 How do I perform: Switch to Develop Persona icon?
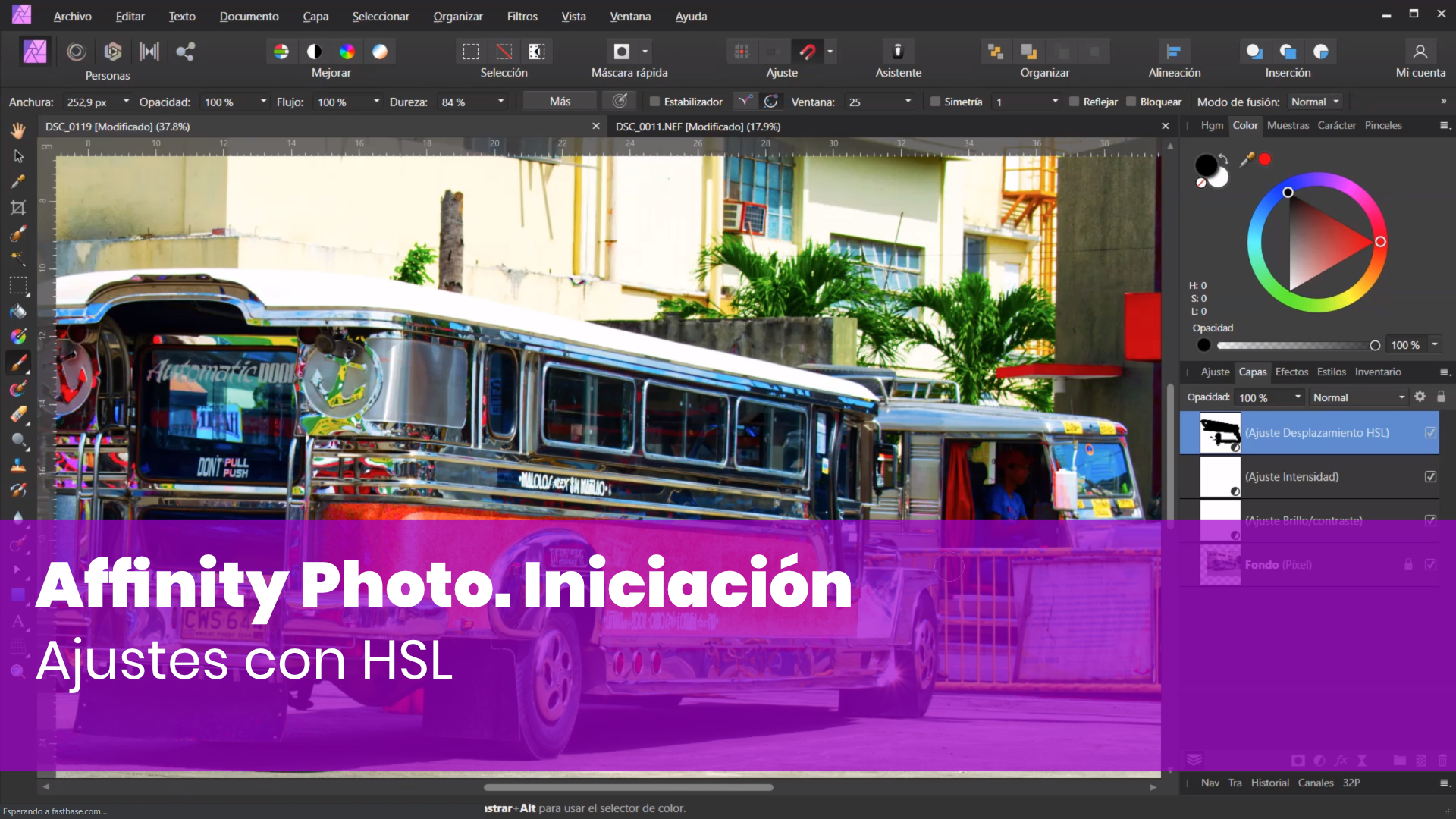tap(113, 52)
